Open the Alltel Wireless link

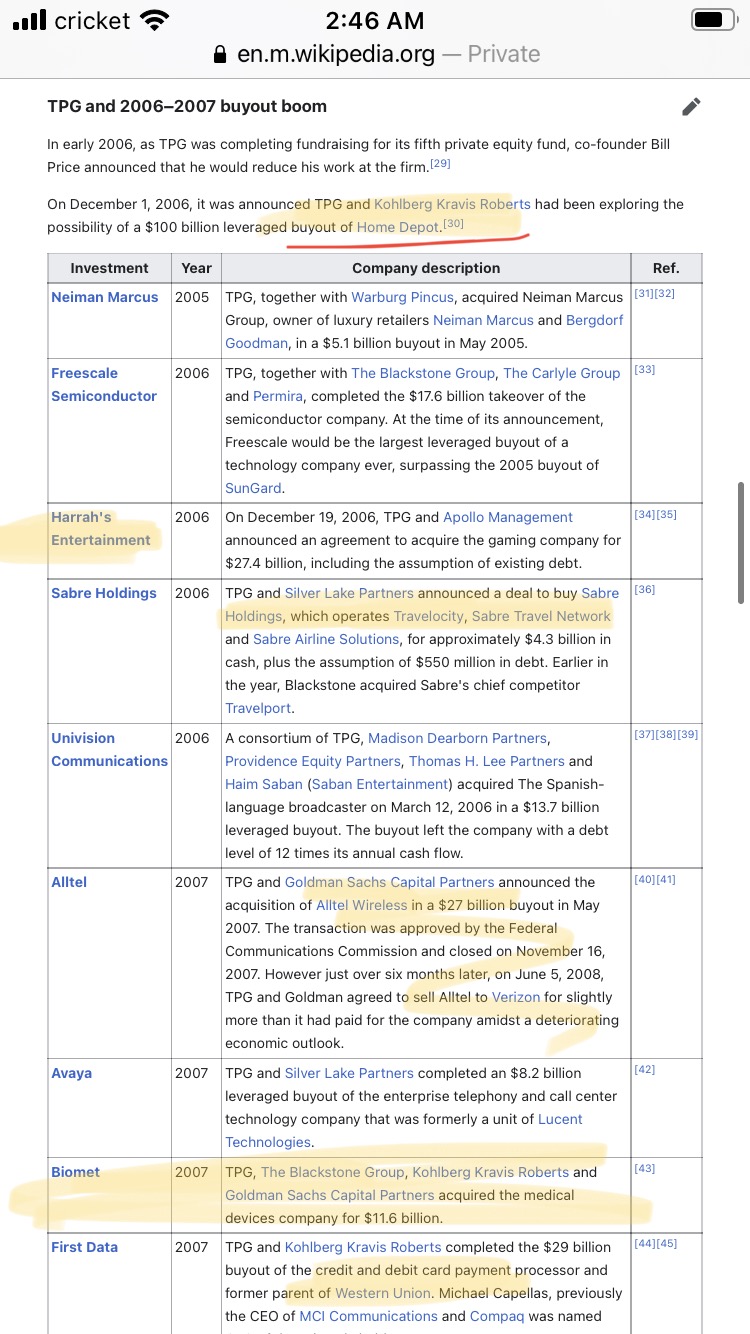pyautogui.click(x=362, y=905)
